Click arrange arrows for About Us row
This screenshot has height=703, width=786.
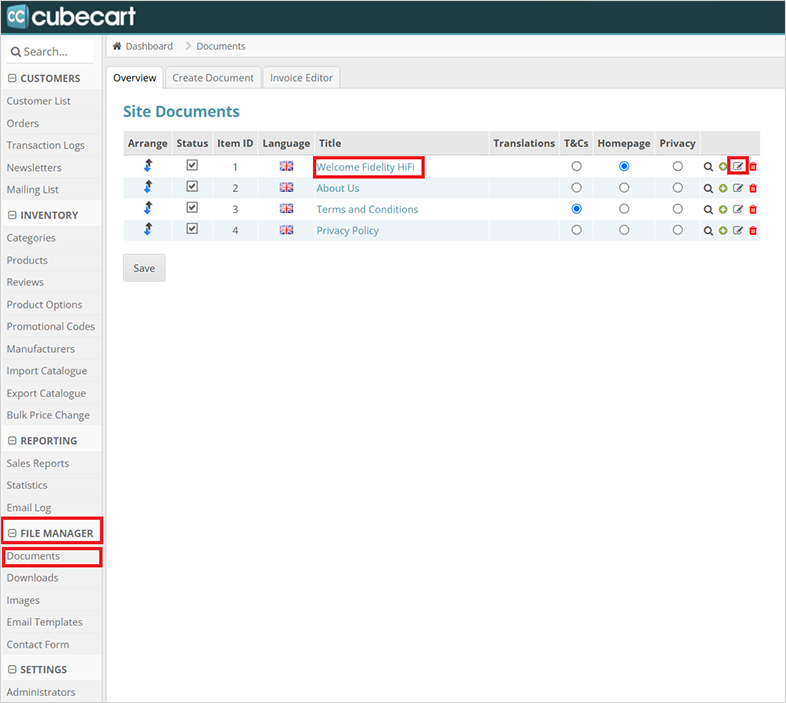pyautogui.click(x=148, y=187)
